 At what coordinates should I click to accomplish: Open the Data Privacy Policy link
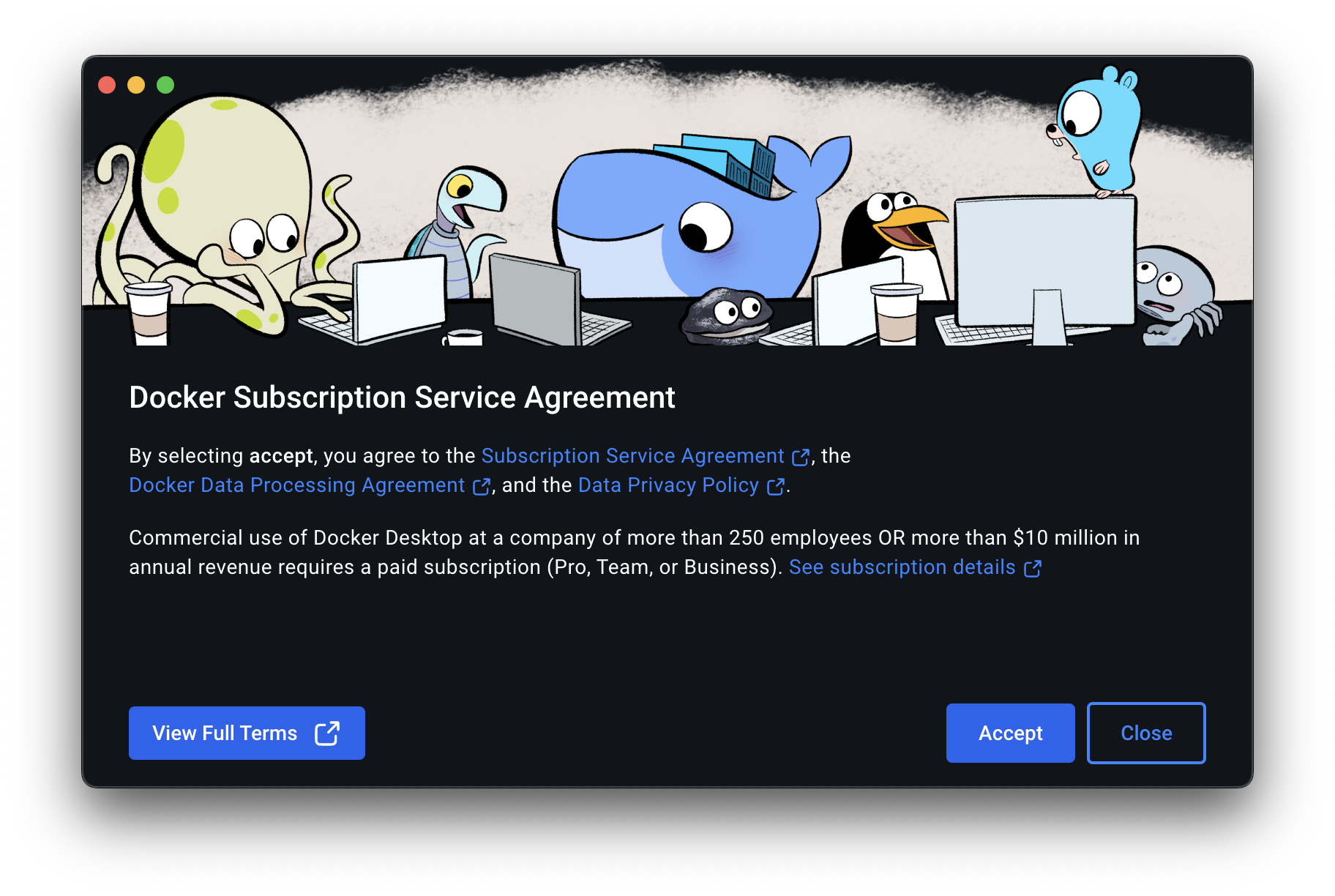point(668,485)
